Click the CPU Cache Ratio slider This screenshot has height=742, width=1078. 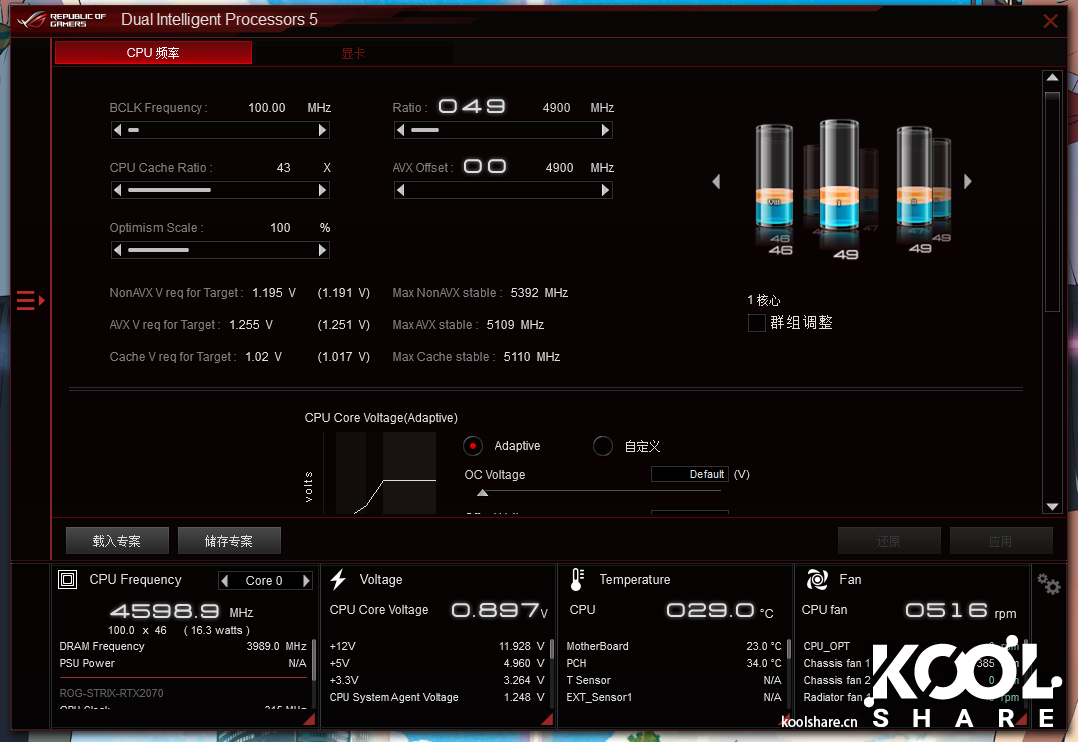pos(219,190)
